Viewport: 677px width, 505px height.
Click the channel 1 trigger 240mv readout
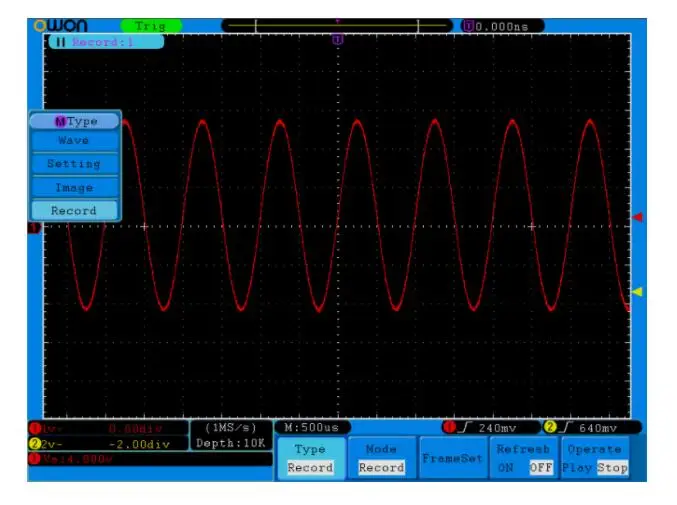(497, 428)
